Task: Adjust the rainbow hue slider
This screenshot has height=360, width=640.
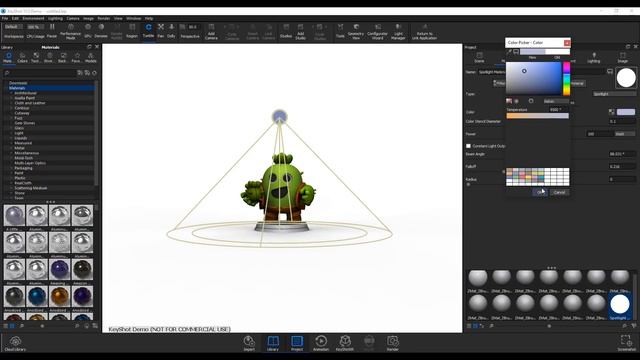Action: coord(567,78)
